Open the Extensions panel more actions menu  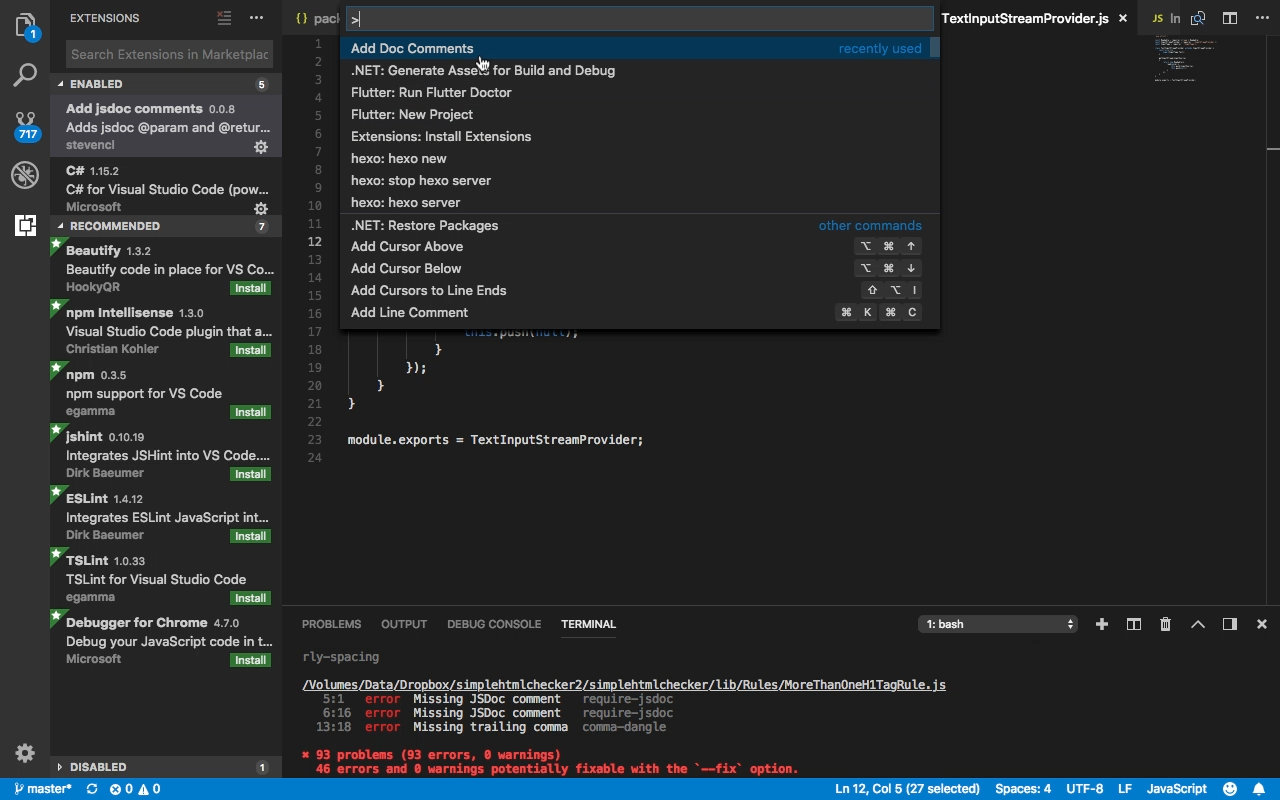click(257, 18)
